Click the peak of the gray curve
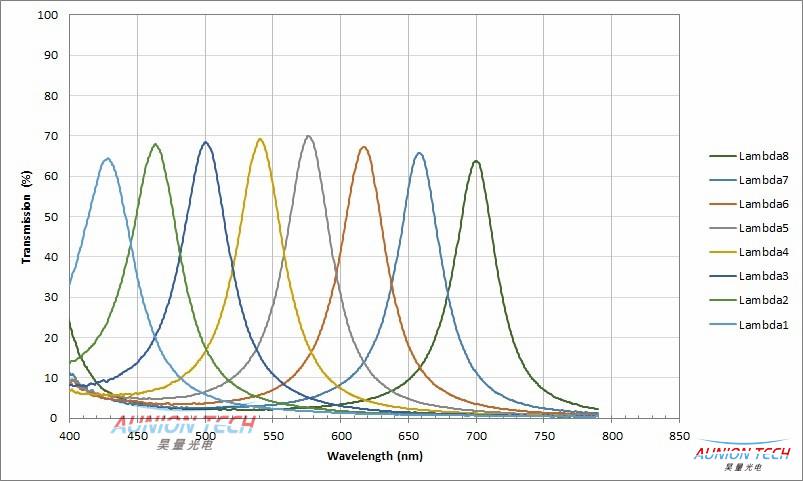The width and height of the screenshot is (803, 481). tap(308, 136)
